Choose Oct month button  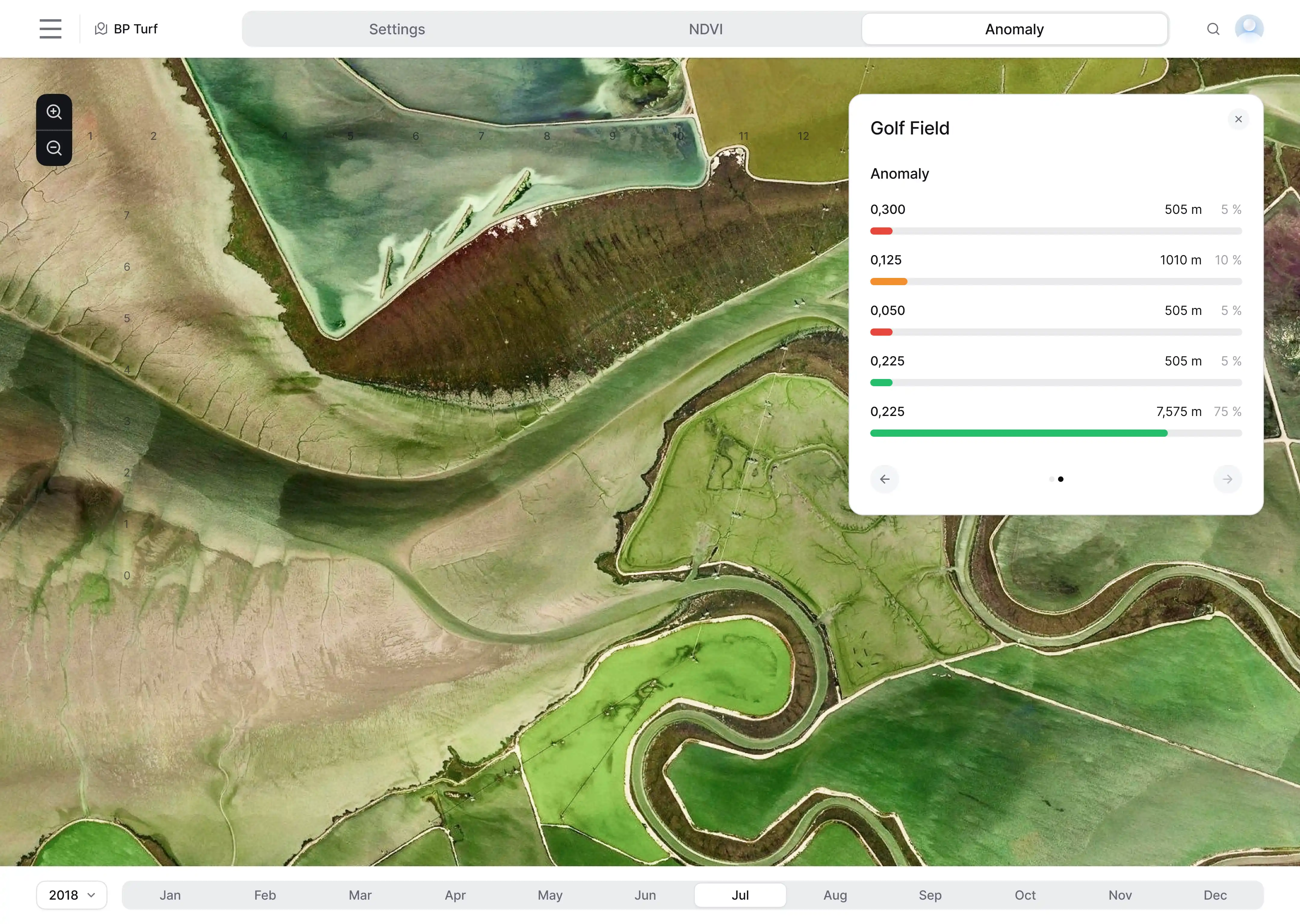(1025, 895)
